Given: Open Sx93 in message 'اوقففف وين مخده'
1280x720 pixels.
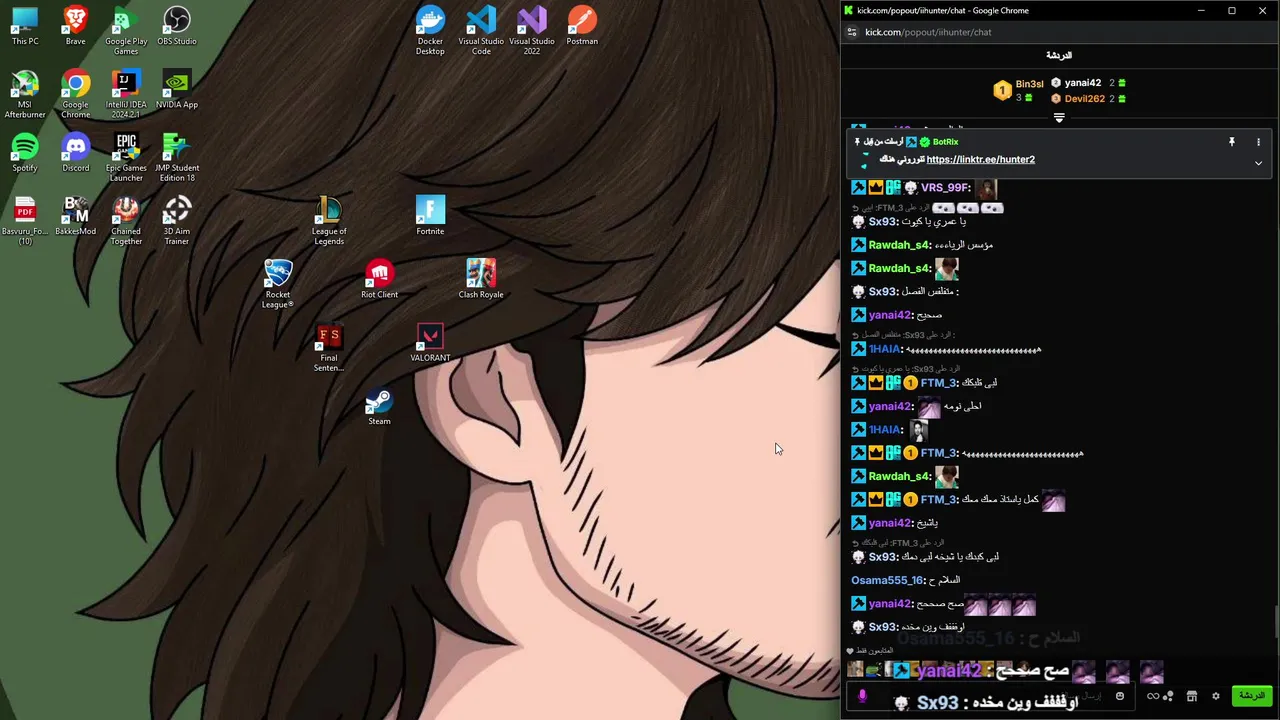Looking at the screenshot, I should click(883, 627).
